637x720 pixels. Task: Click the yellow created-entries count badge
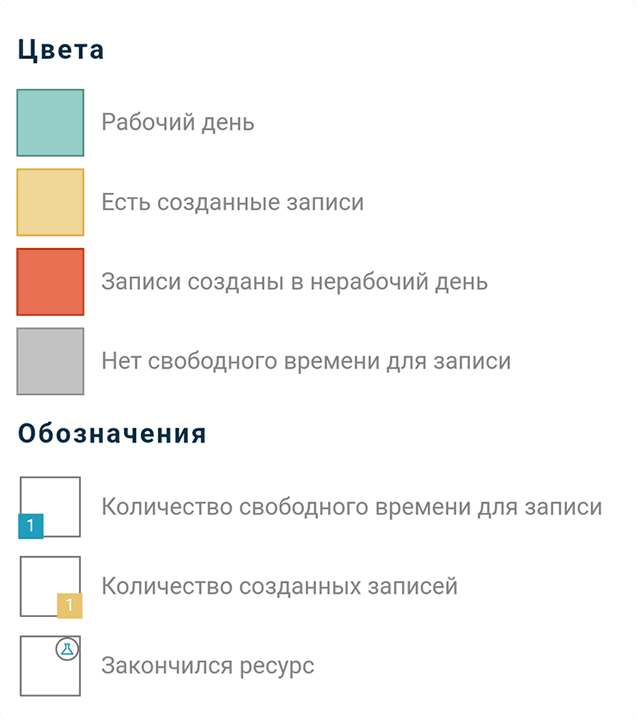(x=69, y=605)
